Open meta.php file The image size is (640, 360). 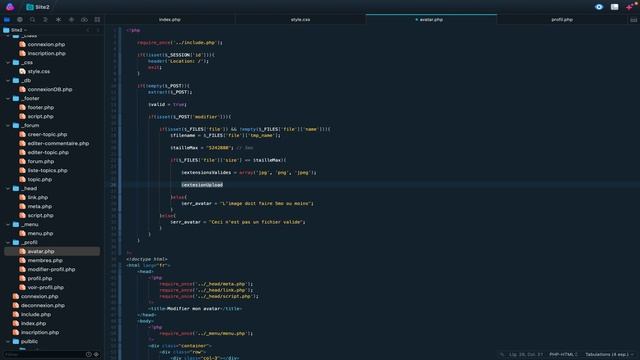pyautogui.click(x=36, y=206)
